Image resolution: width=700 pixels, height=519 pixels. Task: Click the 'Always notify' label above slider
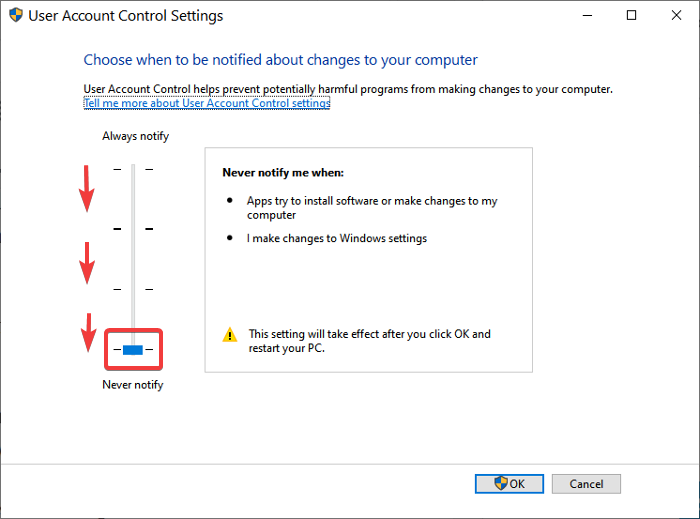point(135,136)
